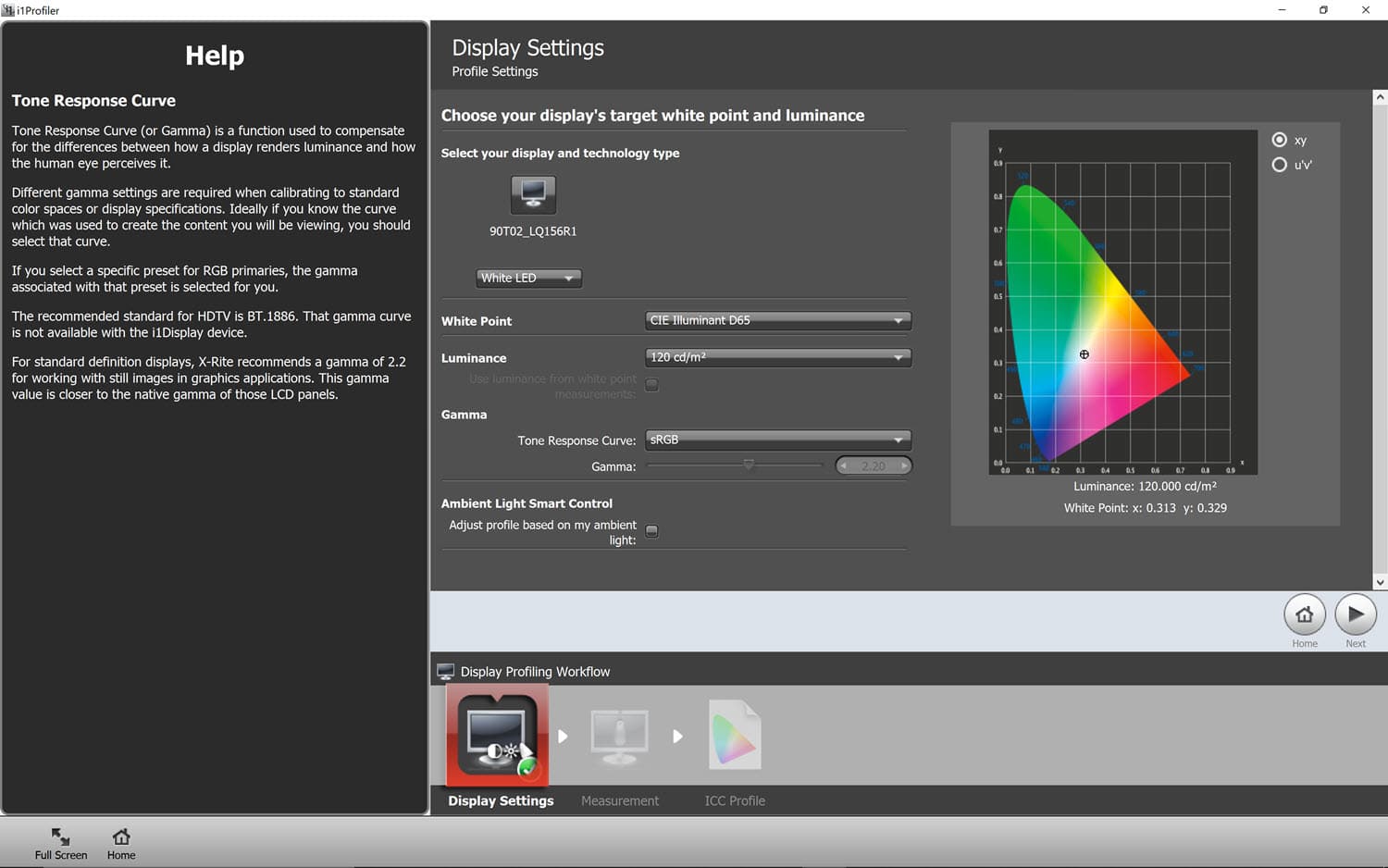This screenshot has height=868, width=1388.
Task: Click the Full Screen icon
Action: (x=60, y=837)
